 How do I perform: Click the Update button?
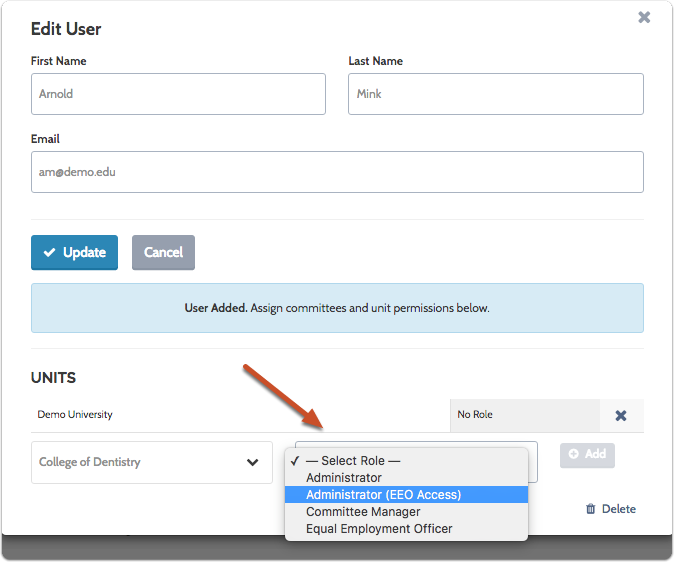(74, 252)
